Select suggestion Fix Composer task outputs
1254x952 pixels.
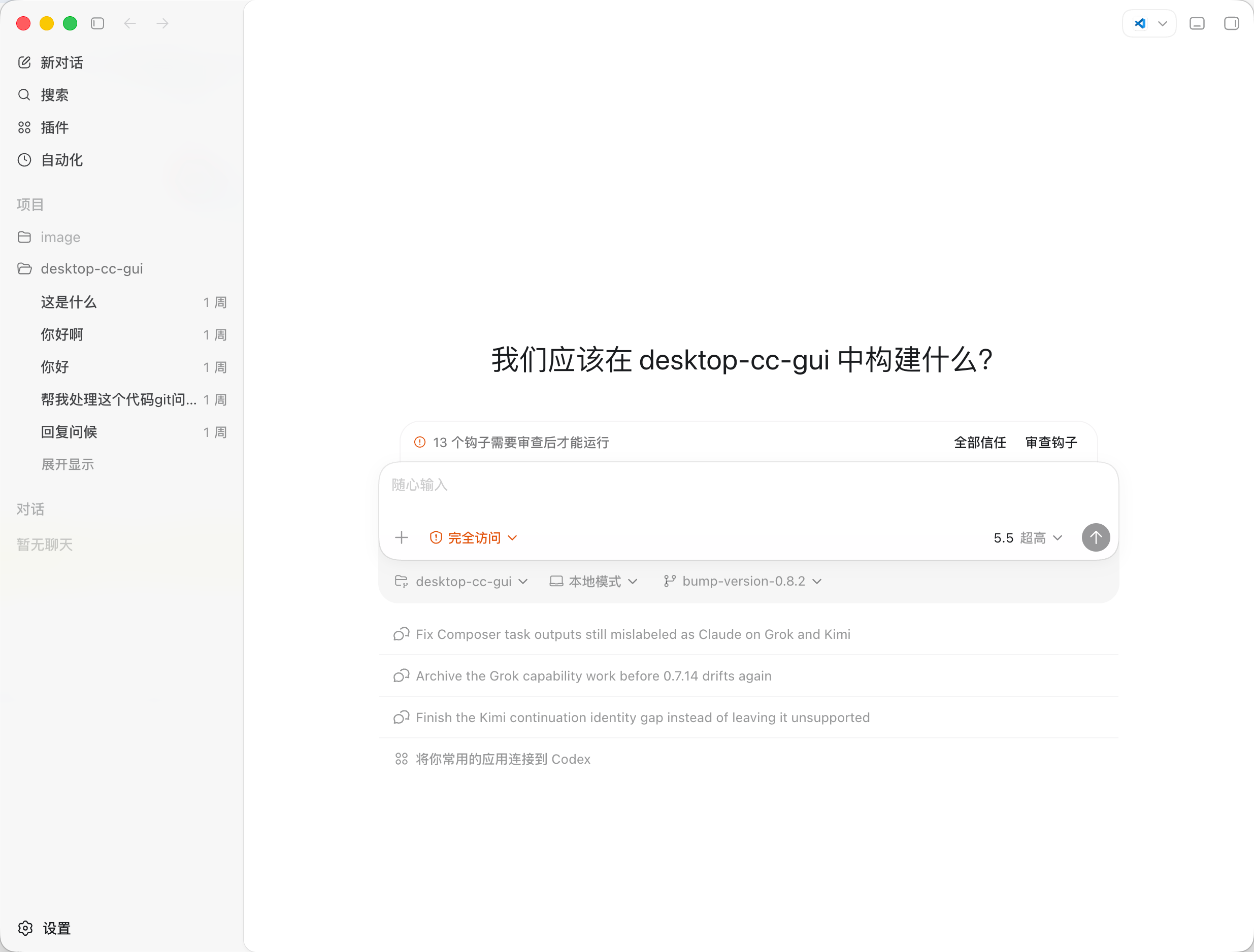click(x=748, y=634)
